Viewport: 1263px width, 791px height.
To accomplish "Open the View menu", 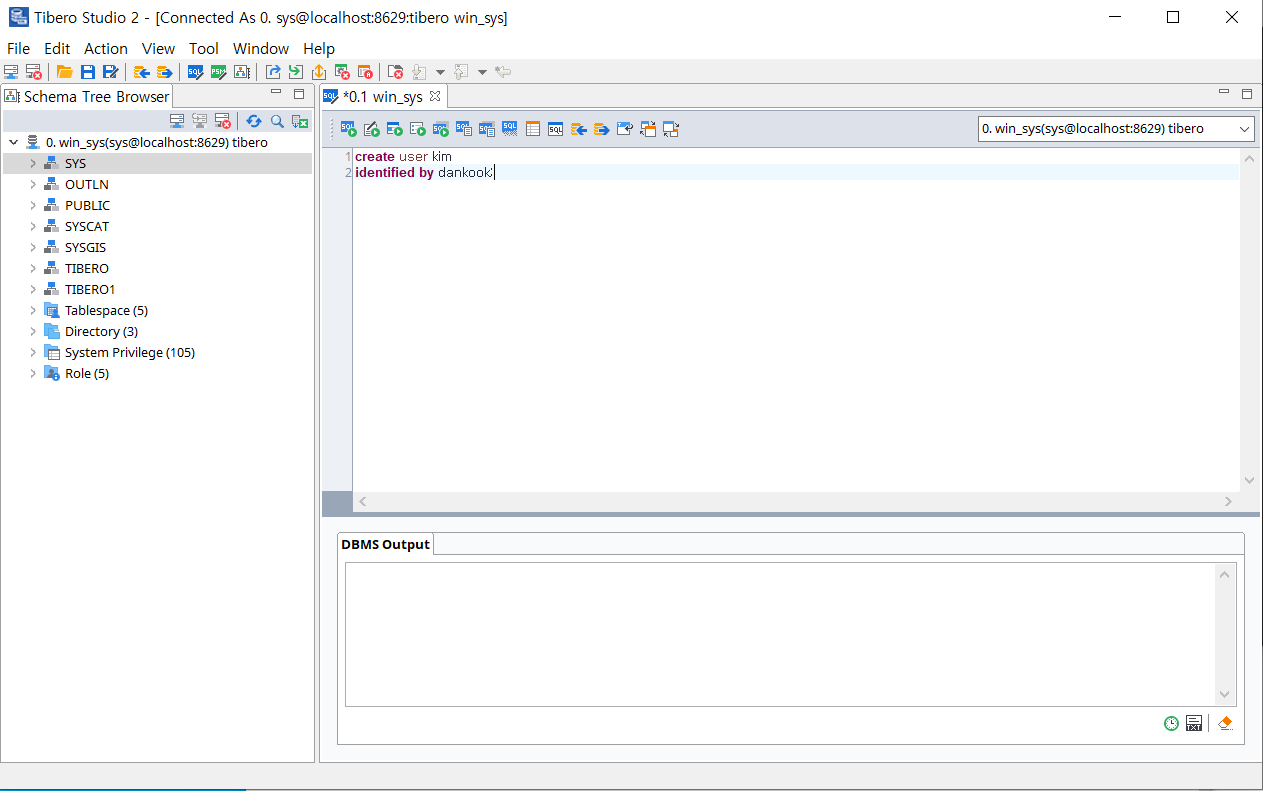I will pyautogui.click(x=158, y=48).
